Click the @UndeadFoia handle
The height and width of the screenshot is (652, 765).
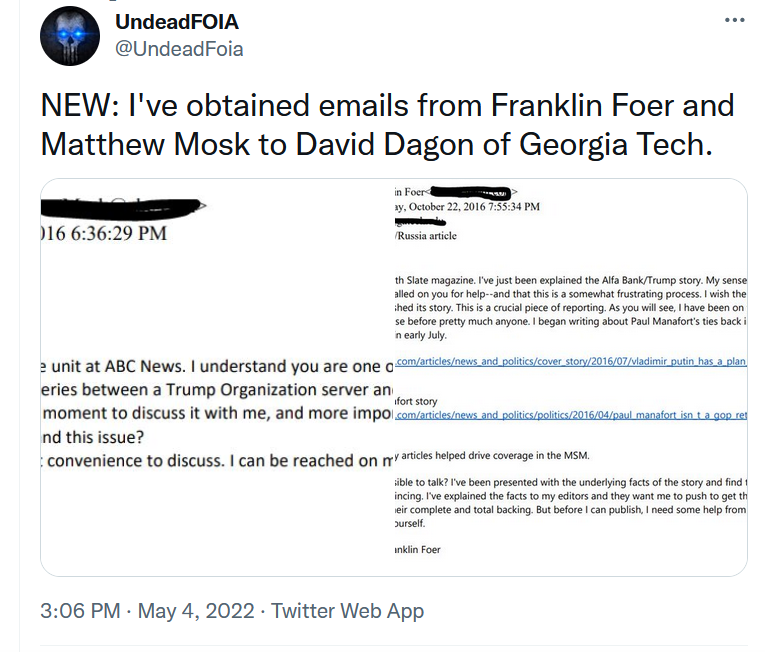180,48
